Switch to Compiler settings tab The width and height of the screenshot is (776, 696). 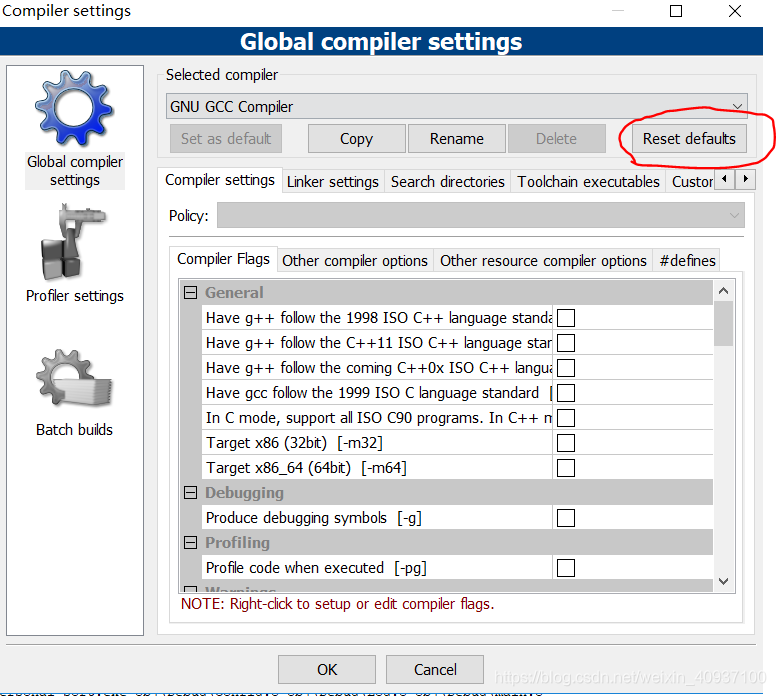[220, 180]
